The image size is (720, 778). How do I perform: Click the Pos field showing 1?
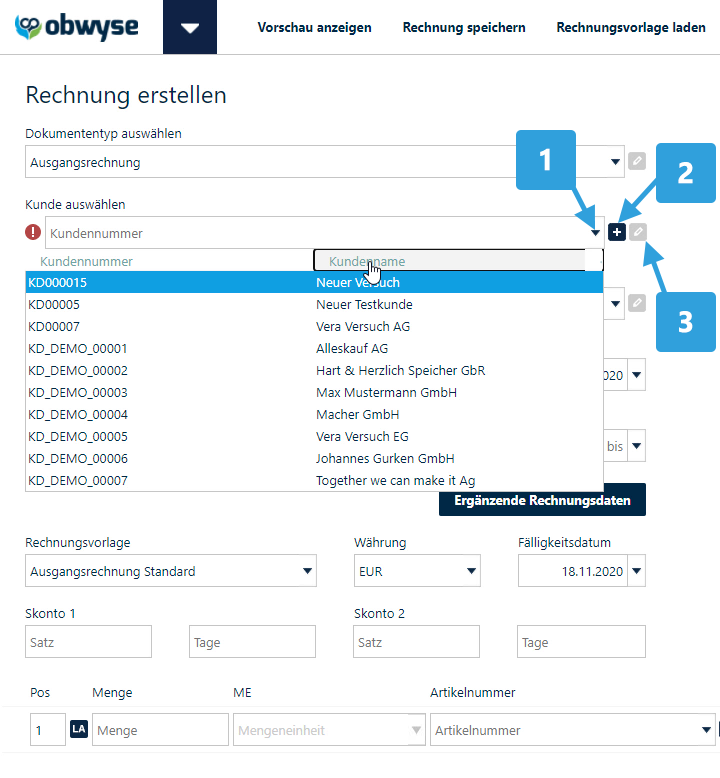48,730
